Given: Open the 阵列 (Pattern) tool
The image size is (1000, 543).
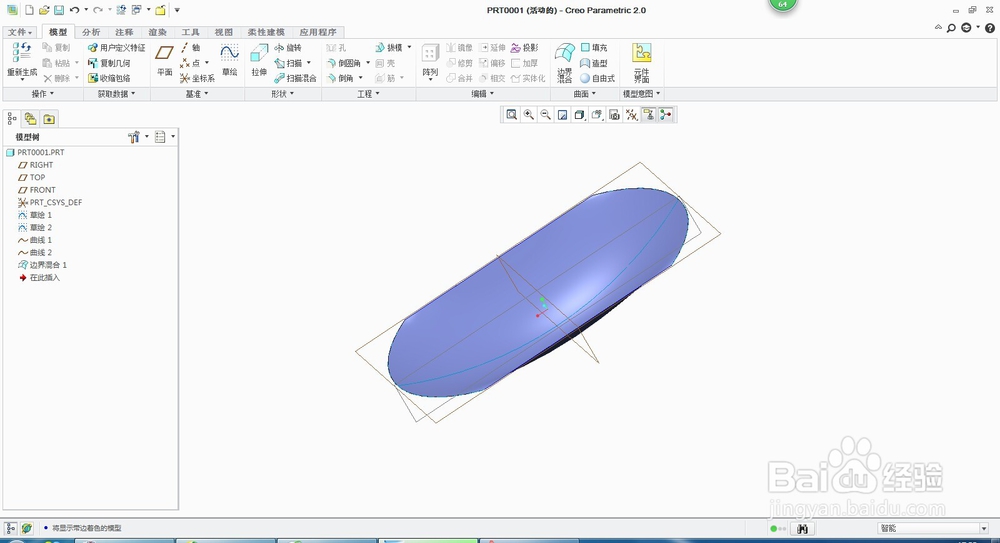Looking at the screenshot, I should pyautogui.click(x=430, y=63).
